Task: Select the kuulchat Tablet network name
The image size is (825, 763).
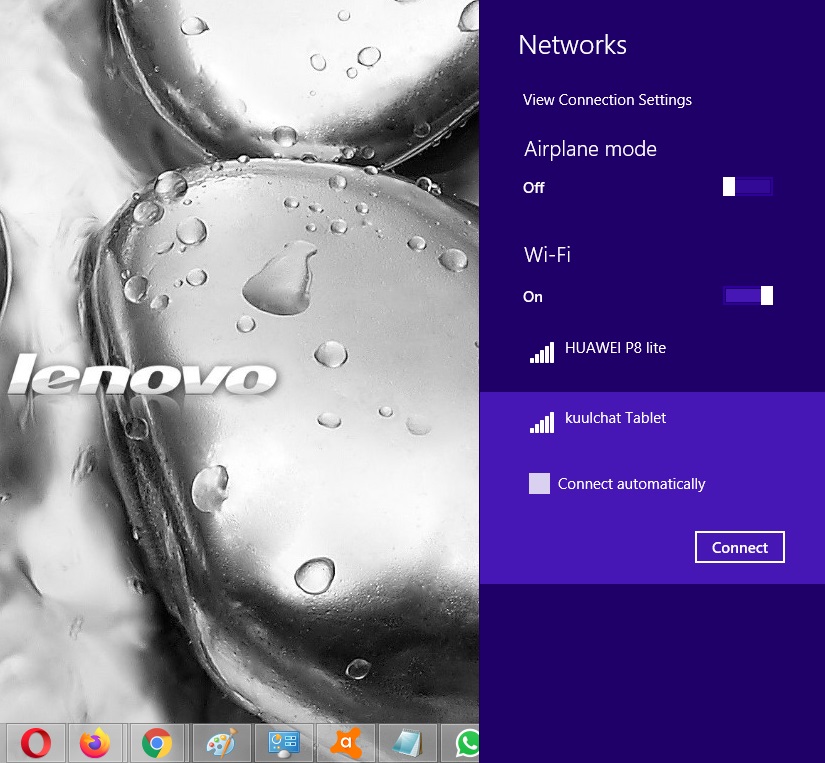Action: pyautogui.click(x=615, y=418)
